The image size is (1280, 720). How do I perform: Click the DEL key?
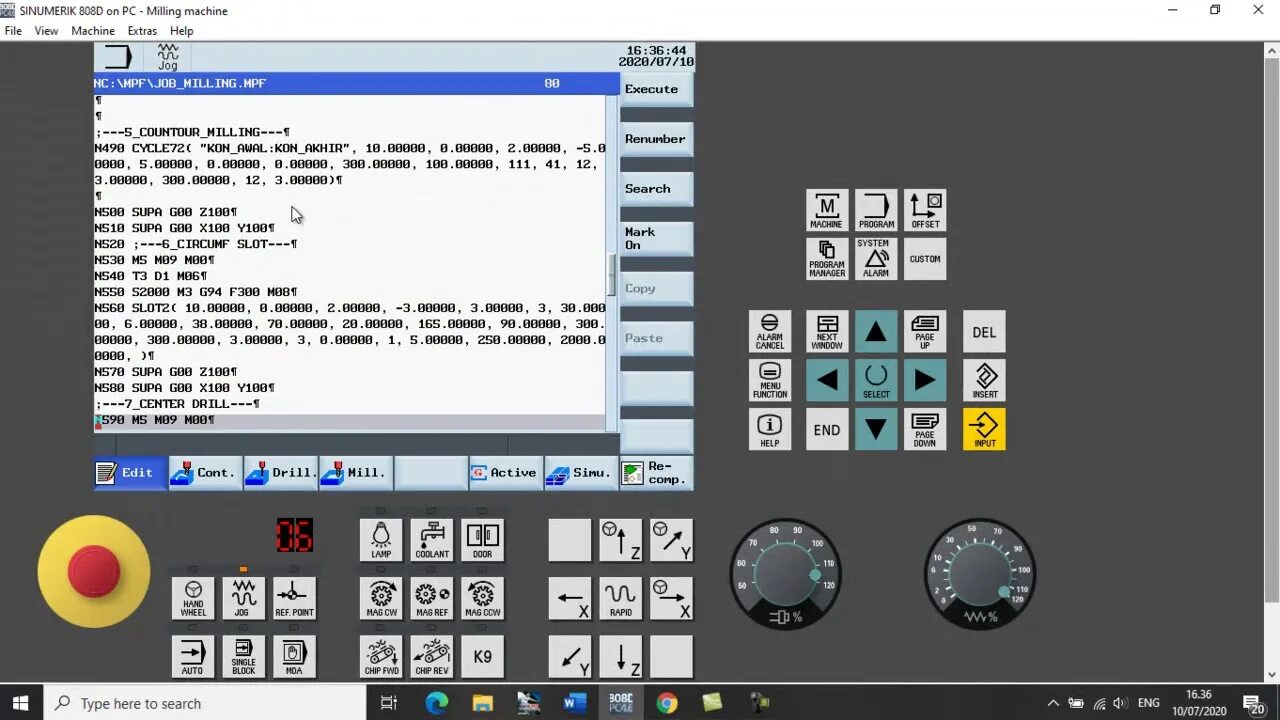984,331
